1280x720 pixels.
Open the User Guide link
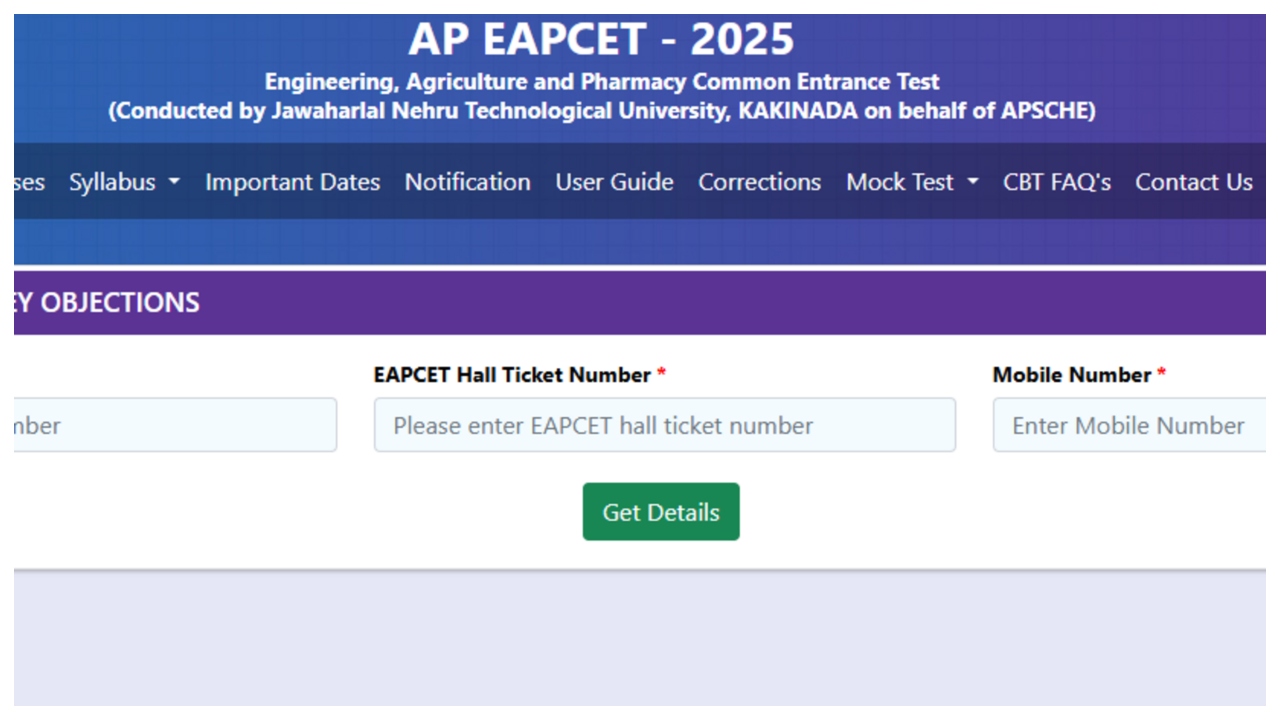coord(614,182)
